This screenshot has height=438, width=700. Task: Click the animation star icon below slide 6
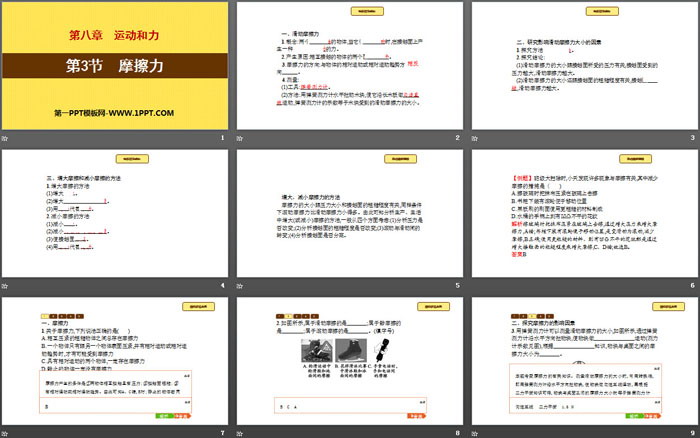click(476, 284)
